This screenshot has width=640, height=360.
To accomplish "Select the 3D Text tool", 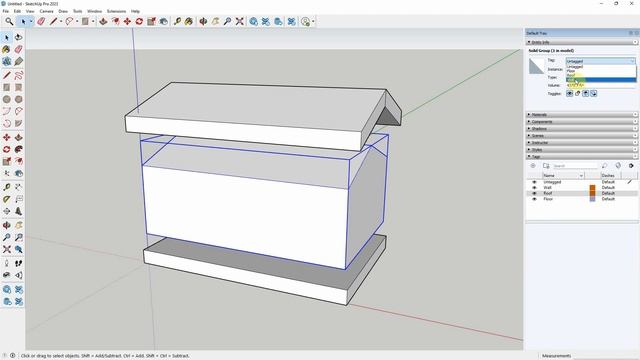I will tap(18, 211).
